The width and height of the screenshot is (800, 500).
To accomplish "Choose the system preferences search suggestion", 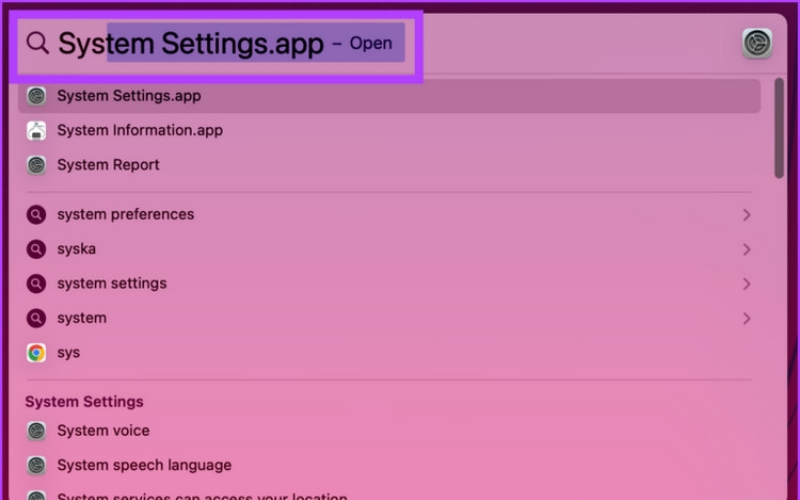I will pos(389,215).
